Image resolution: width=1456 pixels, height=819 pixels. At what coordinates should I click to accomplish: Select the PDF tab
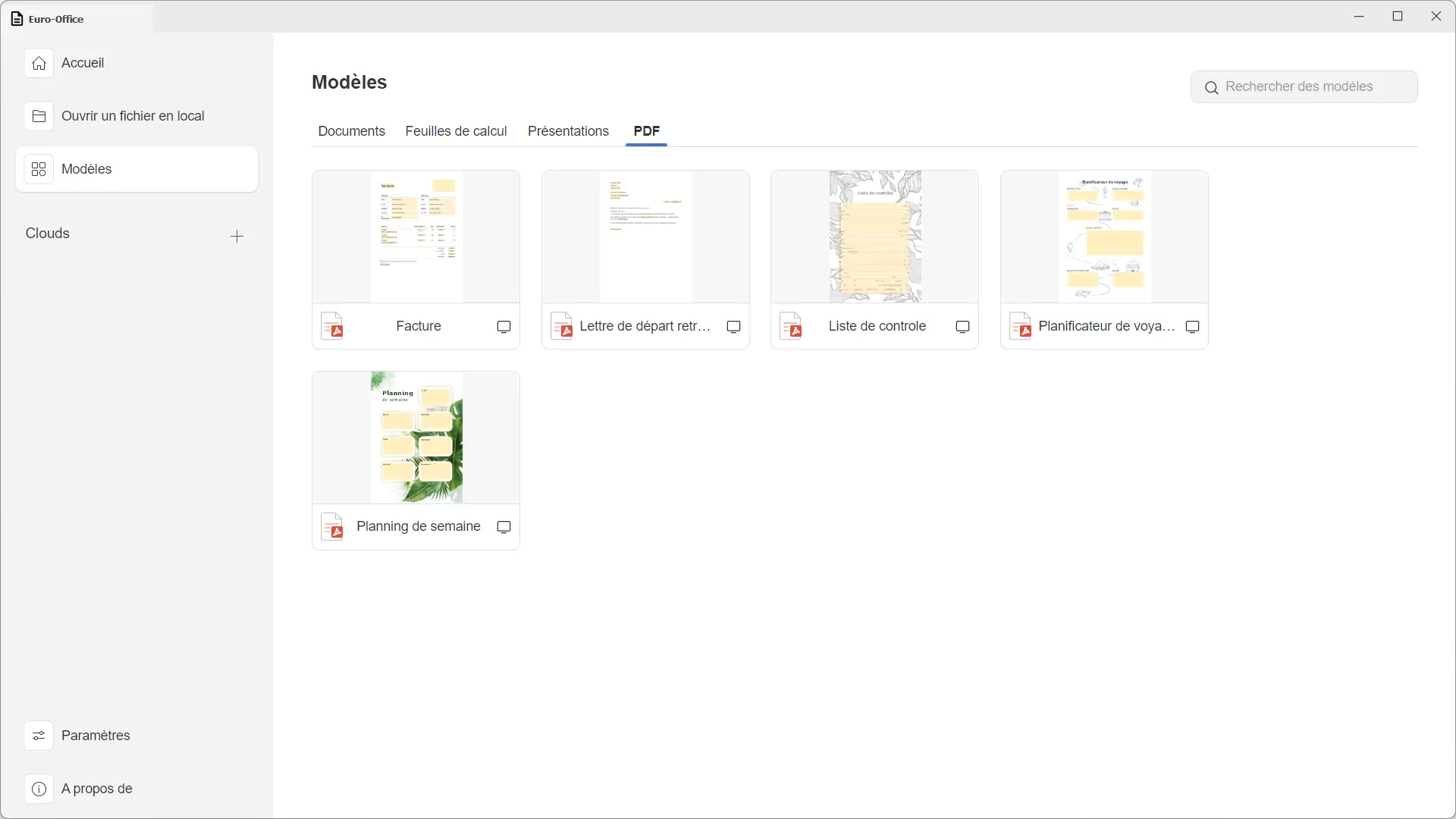point(646,131)
